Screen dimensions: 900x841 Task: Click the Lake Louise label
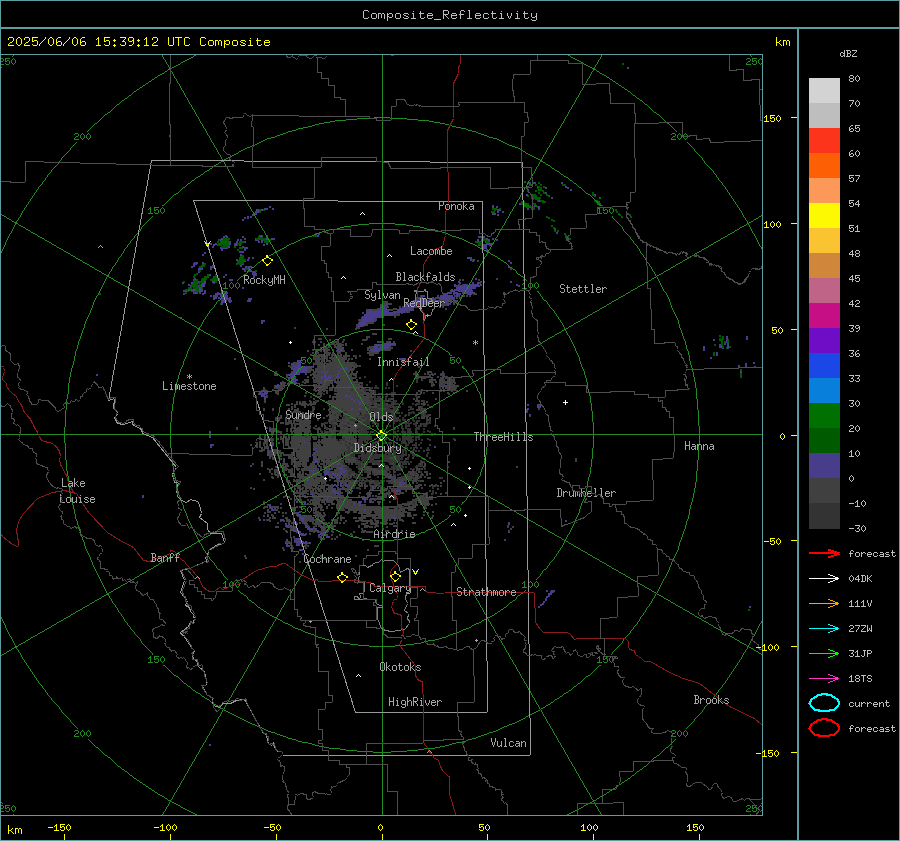pyautogui.click(x=77, y=491)
